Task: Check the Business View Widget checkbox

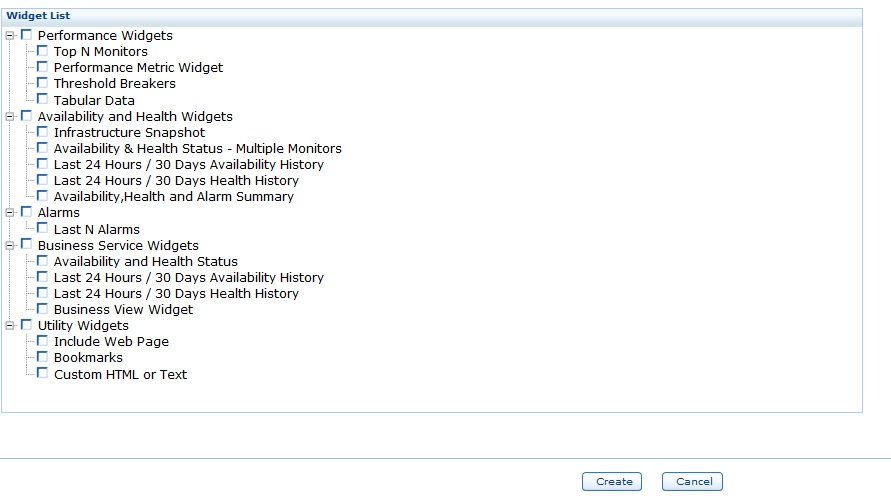Action: (42, 308)
